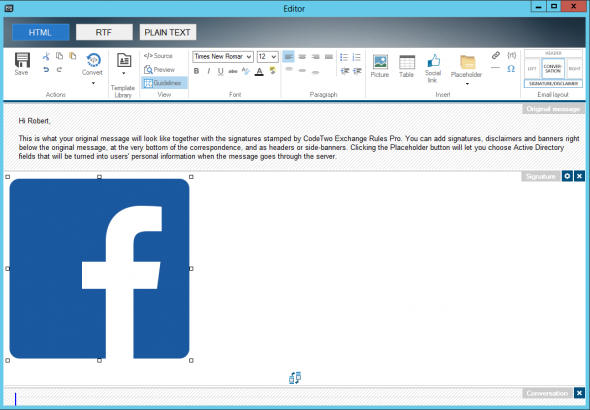Click the Save icon in Actions
Viewport: 590px width, 410px height.
22,64
